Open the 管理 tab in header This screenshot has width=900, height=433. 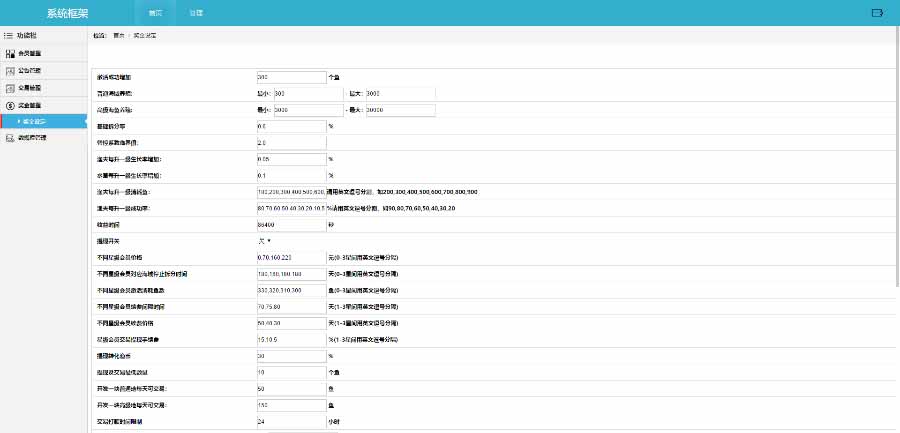pyautogui.click(x=195, y=13)
